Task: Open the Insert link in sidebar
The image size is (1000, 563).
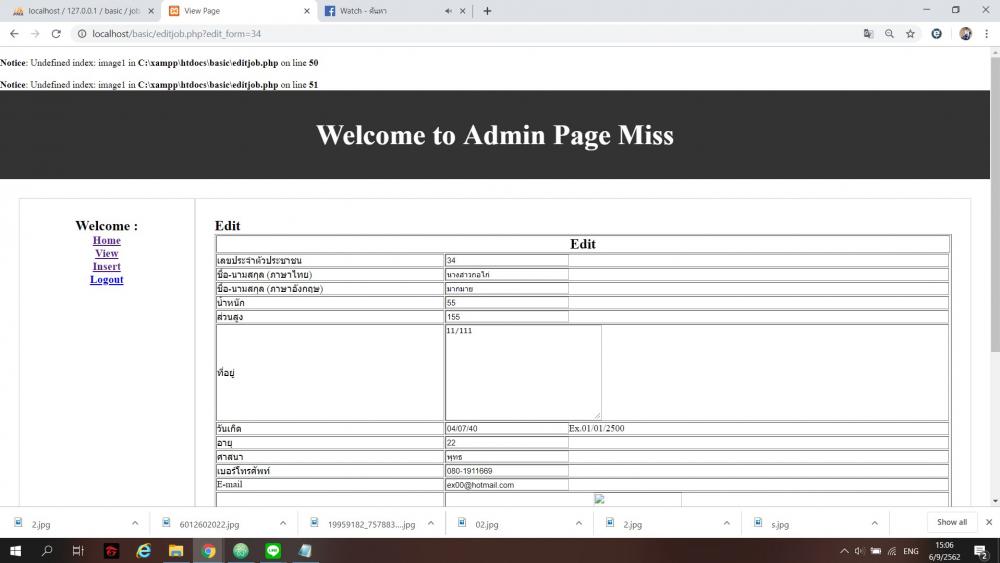Action: (x=107, y=267)
